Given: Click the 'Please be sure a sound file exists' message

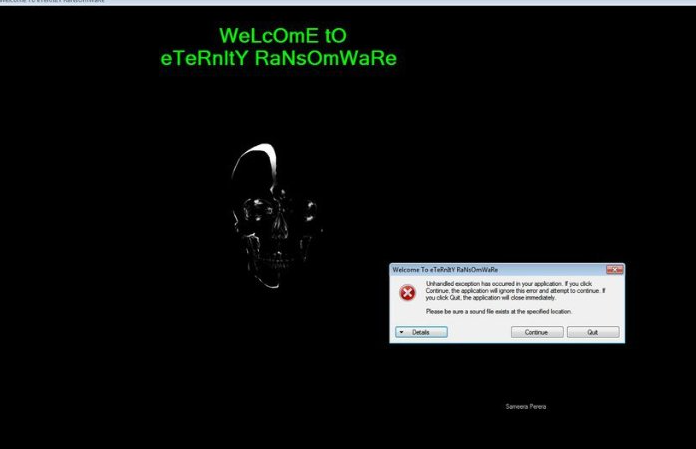Looking at the screenshot, I should 498,311.
